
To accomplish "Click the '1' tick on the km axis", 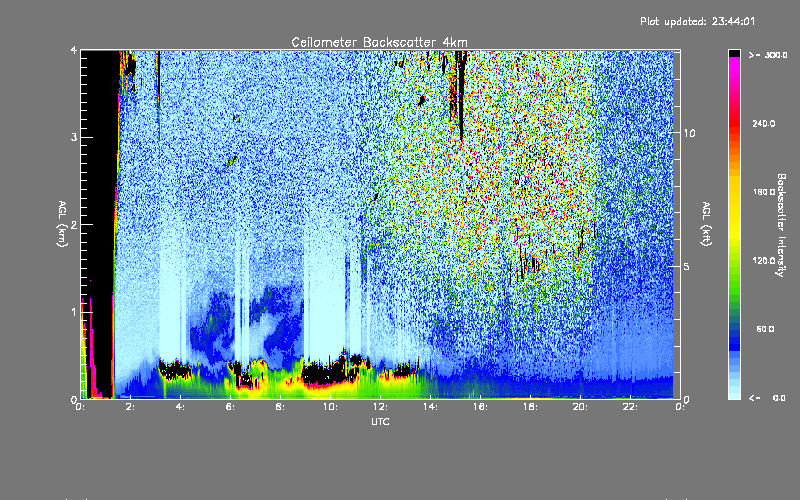I will 74,312.
